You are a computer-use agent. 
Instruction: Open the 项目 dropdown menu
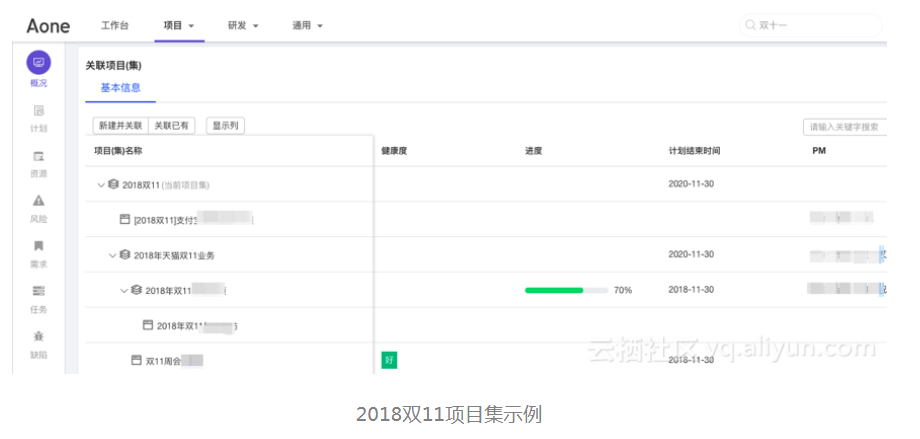coord(179,26)
